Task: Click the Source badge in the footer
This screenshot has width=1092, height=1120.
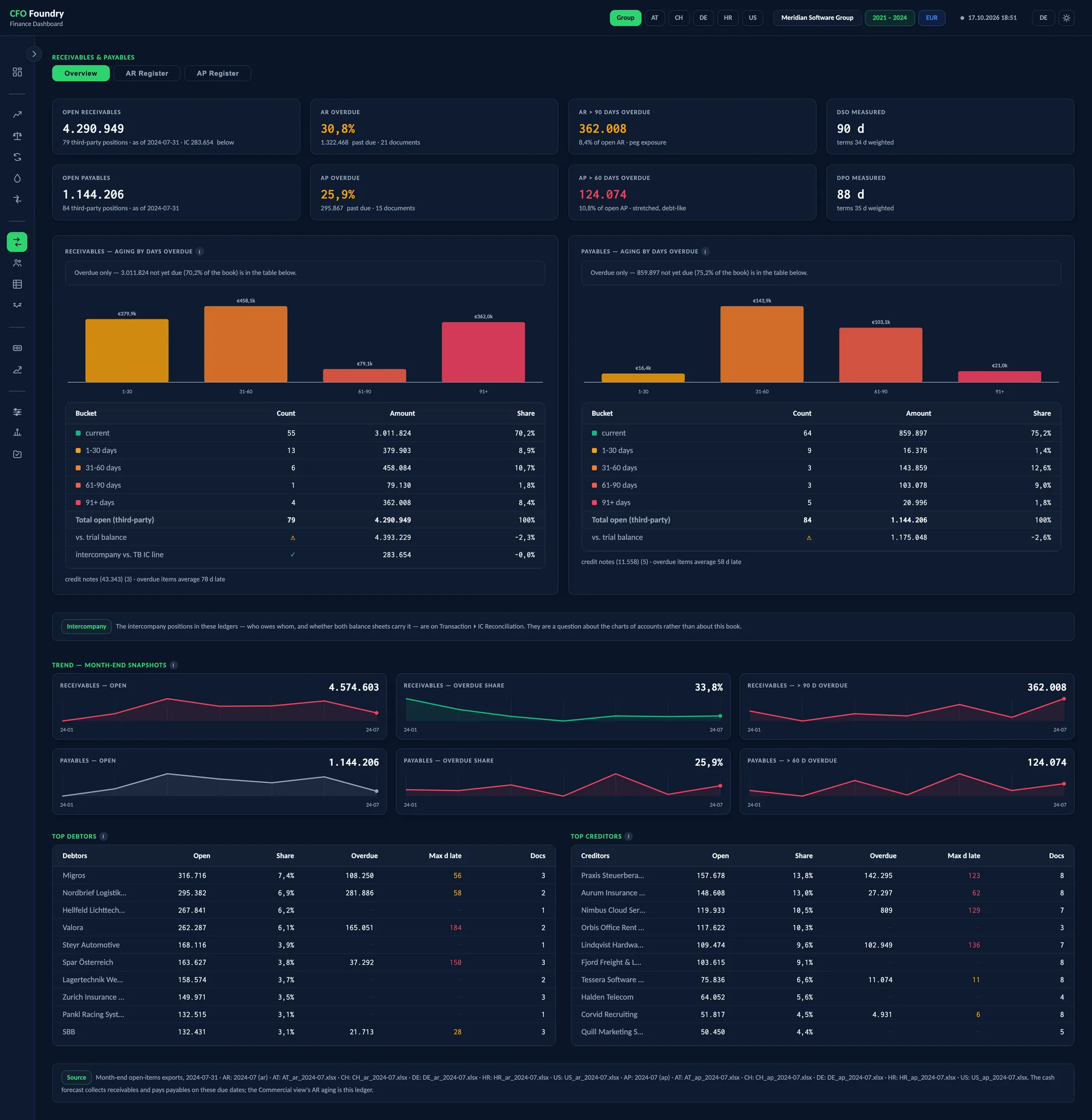Action: click(x=76, y=1077)
